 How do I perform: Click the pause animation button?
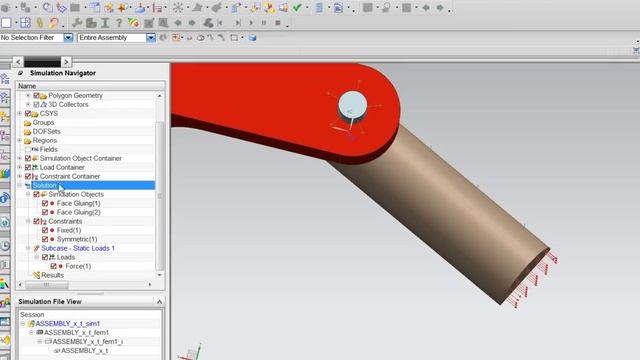click(x=264, y=23)
